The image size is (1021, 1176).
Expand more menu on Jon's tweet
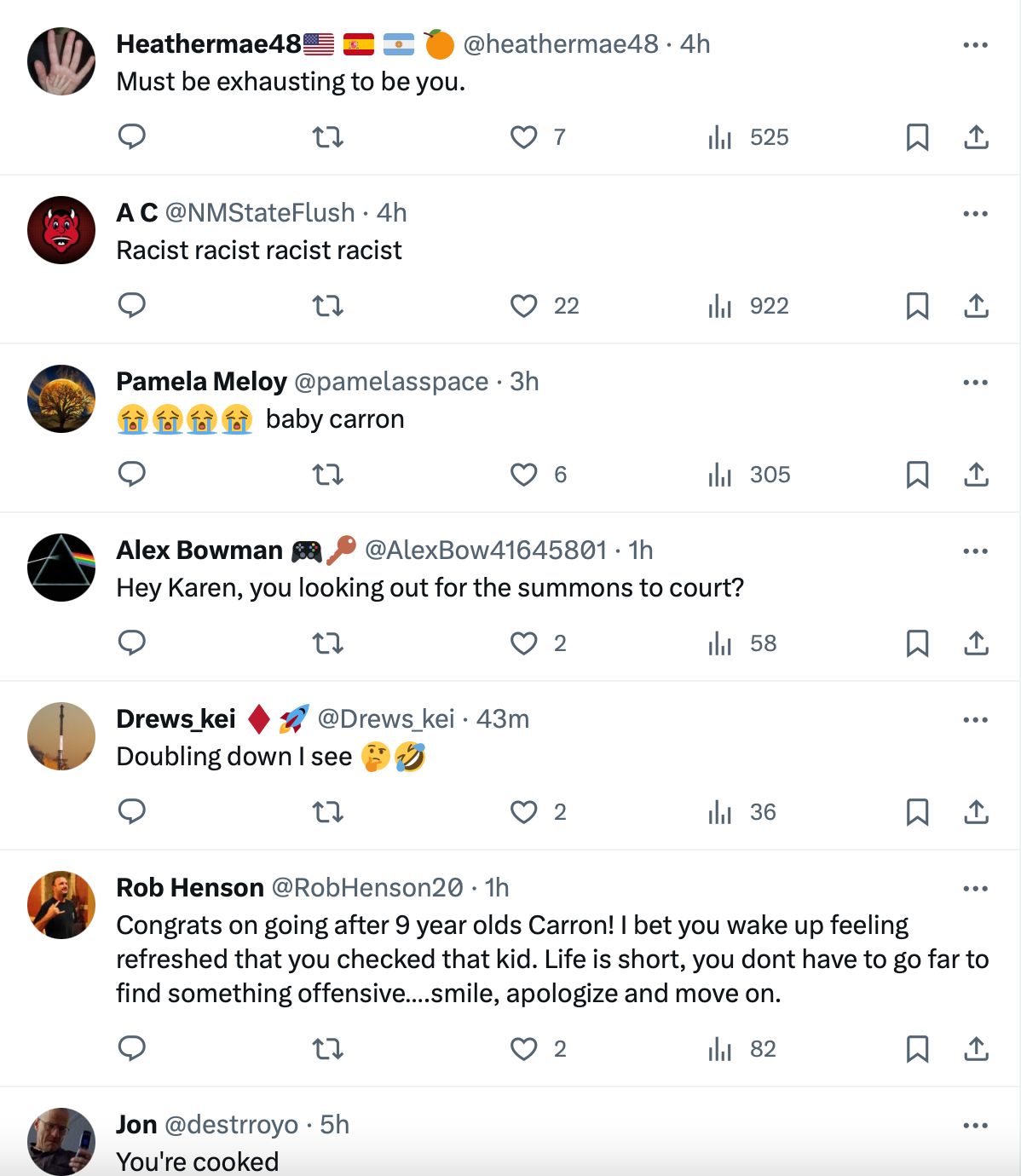tap(975, 1125)
